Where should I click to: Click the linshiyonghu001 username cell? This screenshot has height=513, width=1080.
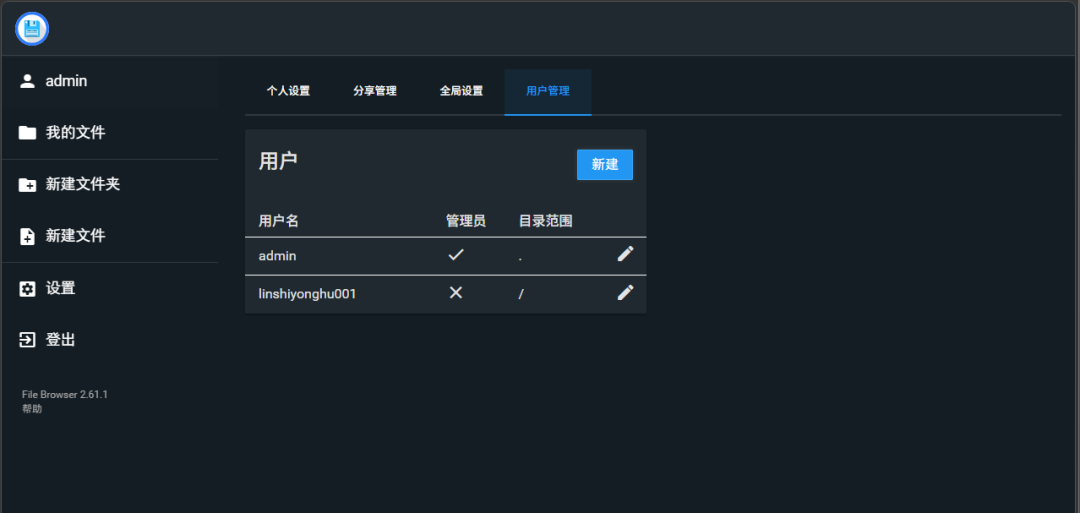coord(307,294)
